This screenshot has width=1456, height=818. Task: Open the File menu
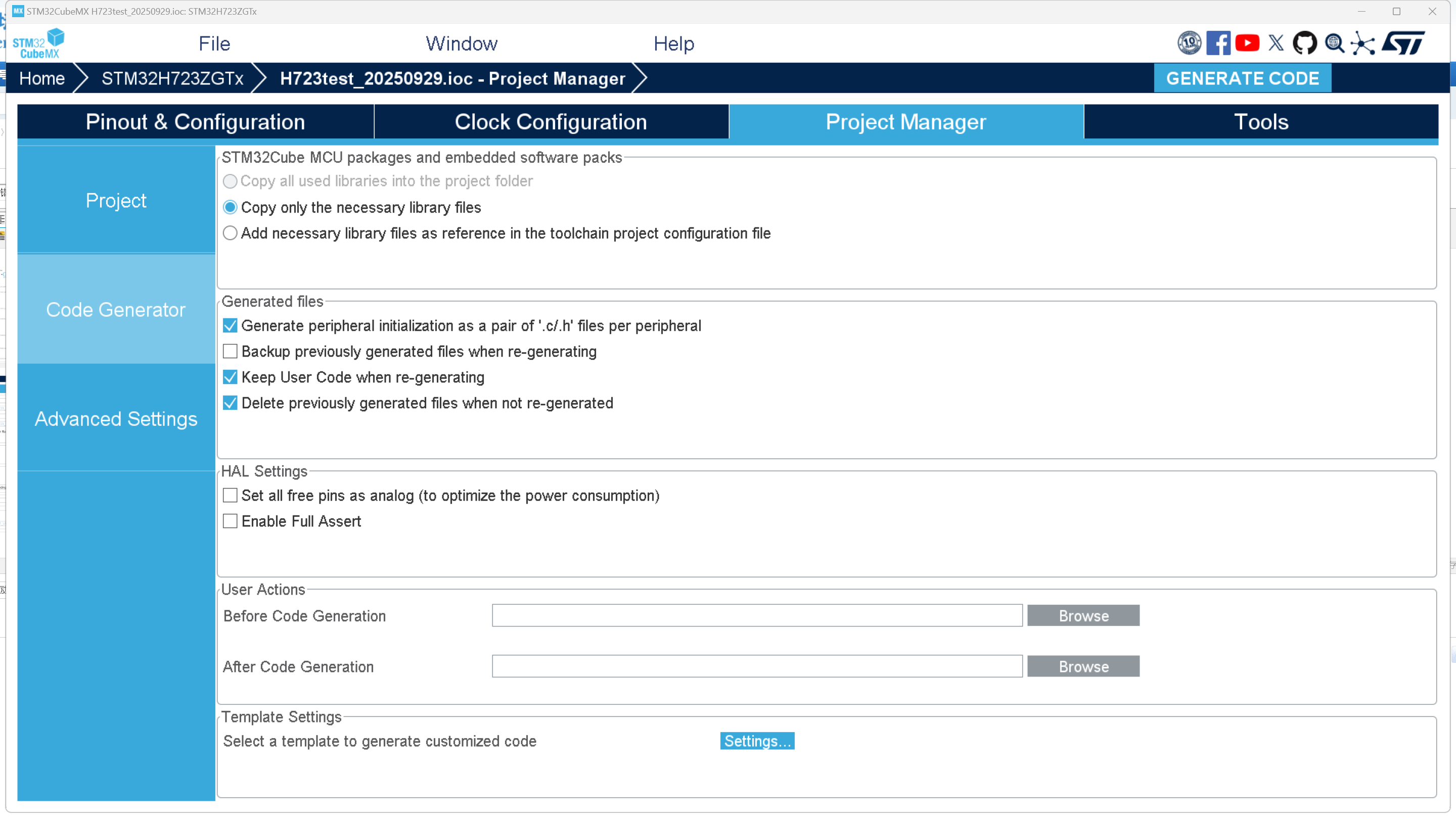coord(214,43)
